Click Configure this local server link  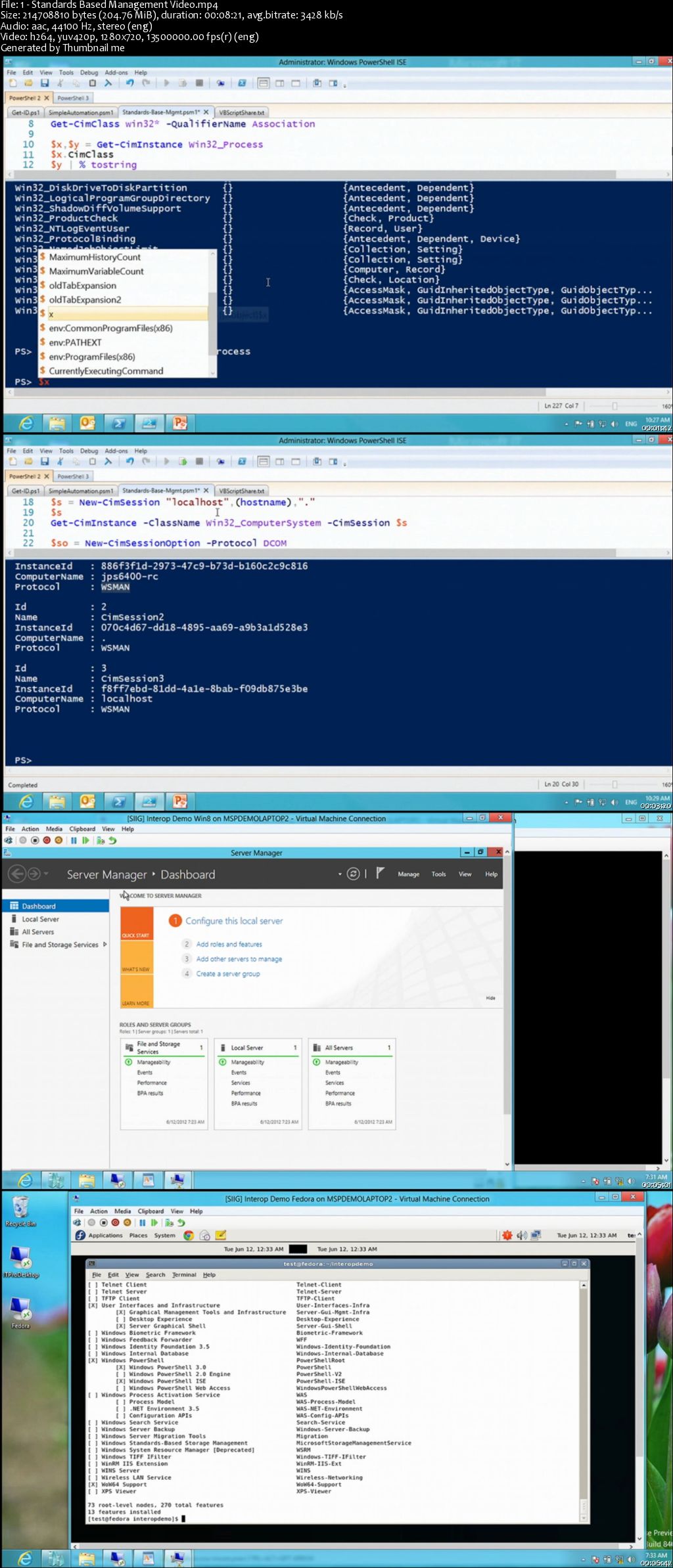coord(234,921)
